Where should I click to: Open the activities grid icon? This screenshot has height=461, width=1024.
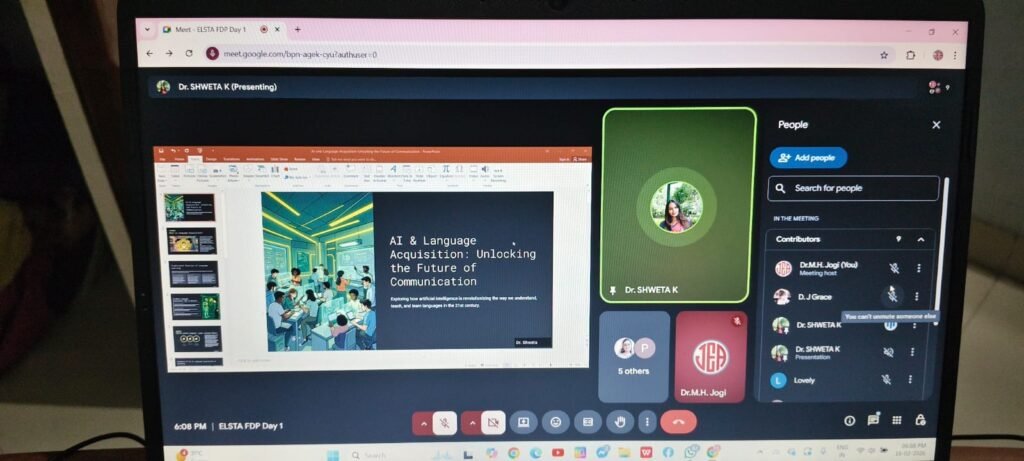click(897, 421)
